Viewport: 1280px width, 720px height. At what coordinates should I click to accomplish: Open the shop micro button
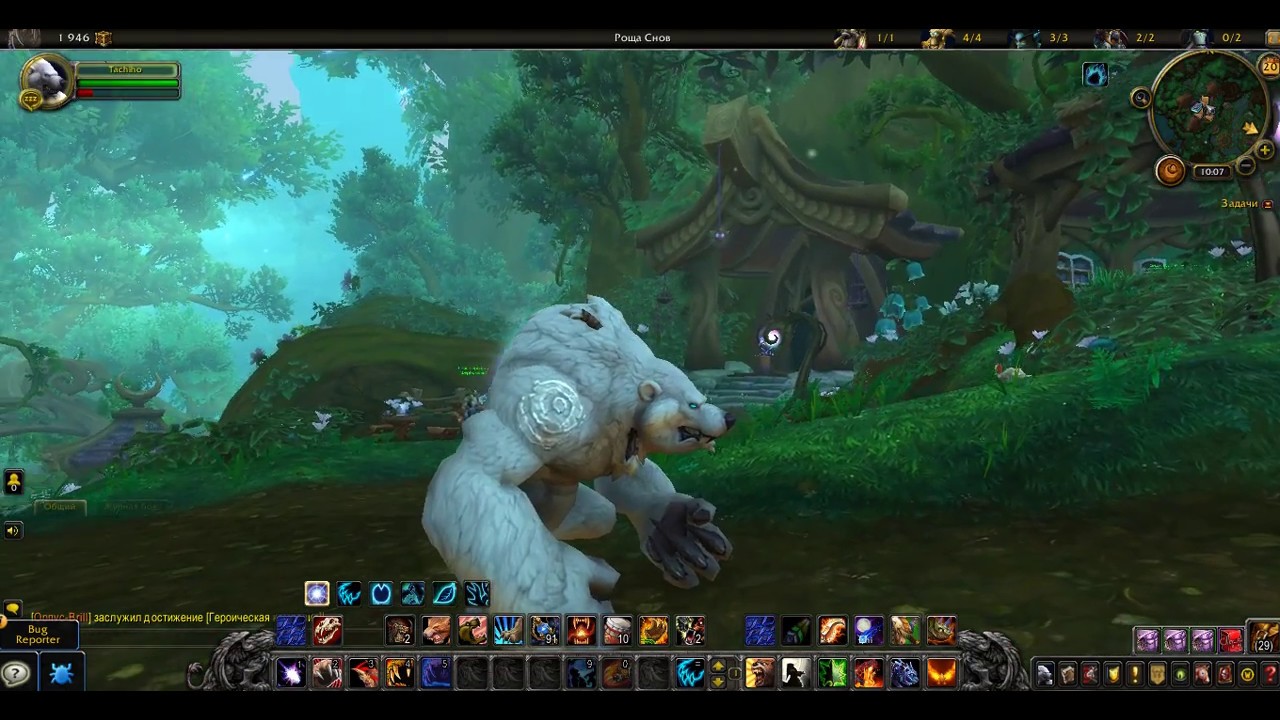[1247, 674]
